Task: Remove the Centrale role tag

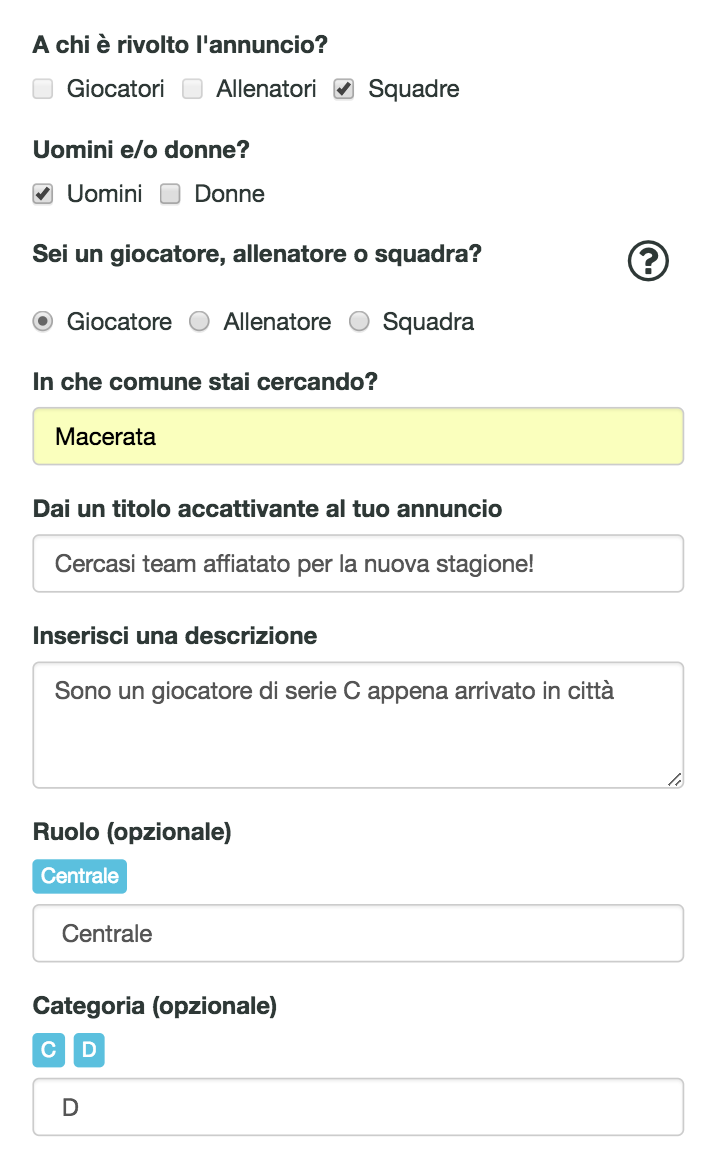Action: tap(80, 876)
